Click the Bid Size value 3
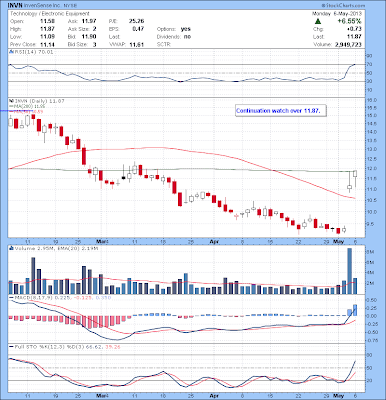Viewport: 386px width, 400px height. point(95,44)
